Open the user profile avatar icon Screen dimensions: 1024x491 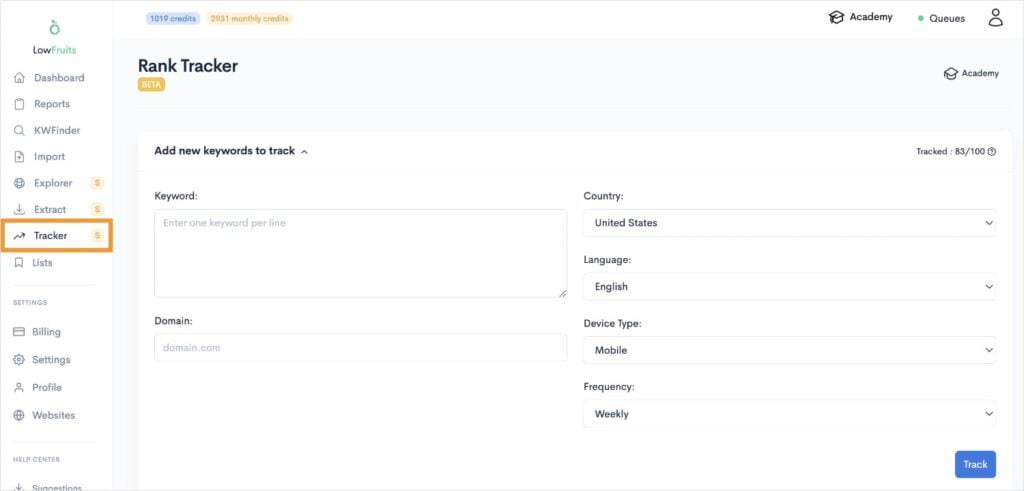(x=994, y=17)
